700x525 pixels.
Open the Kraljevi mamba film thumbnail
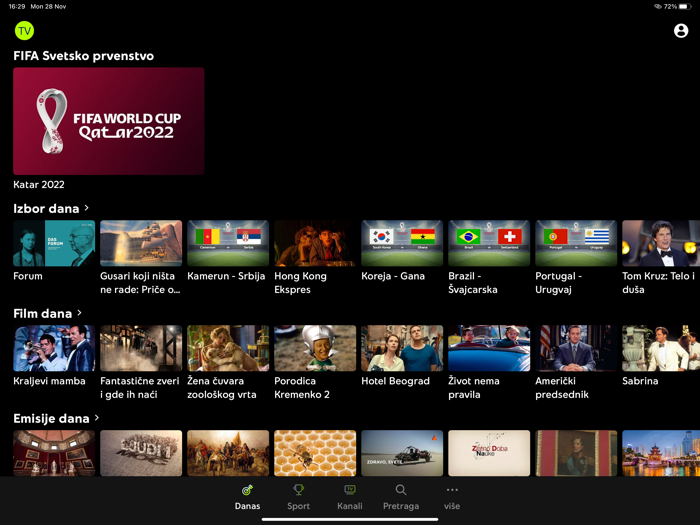click(54, 348)
